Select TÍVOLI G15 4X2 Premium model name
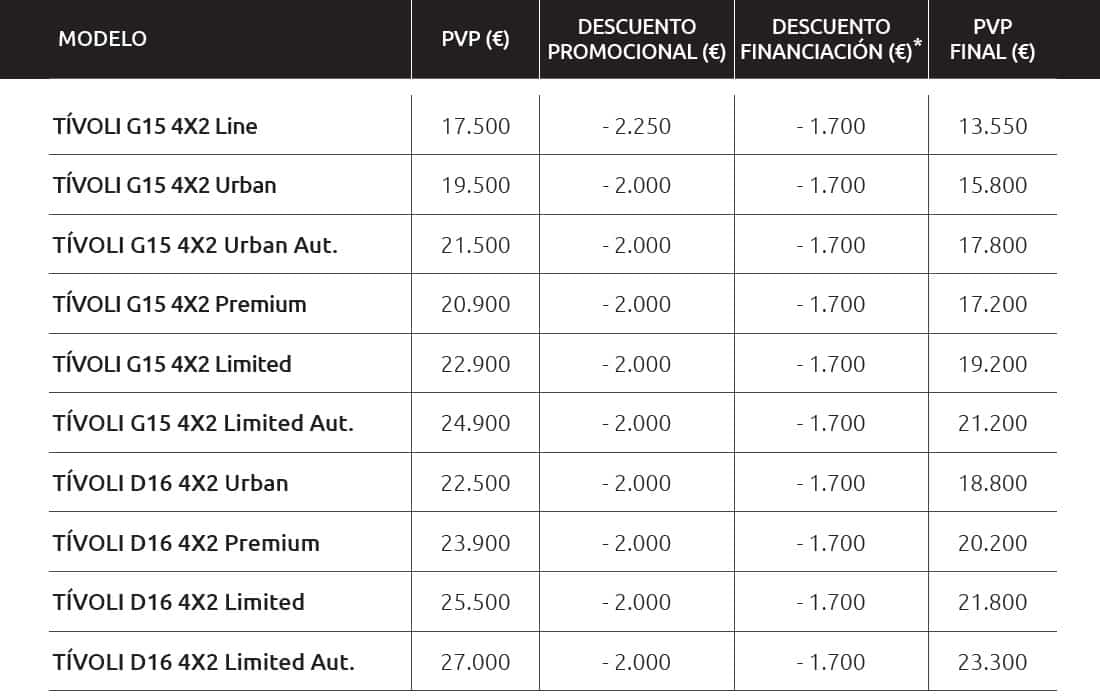 click(x=180, y=304)
